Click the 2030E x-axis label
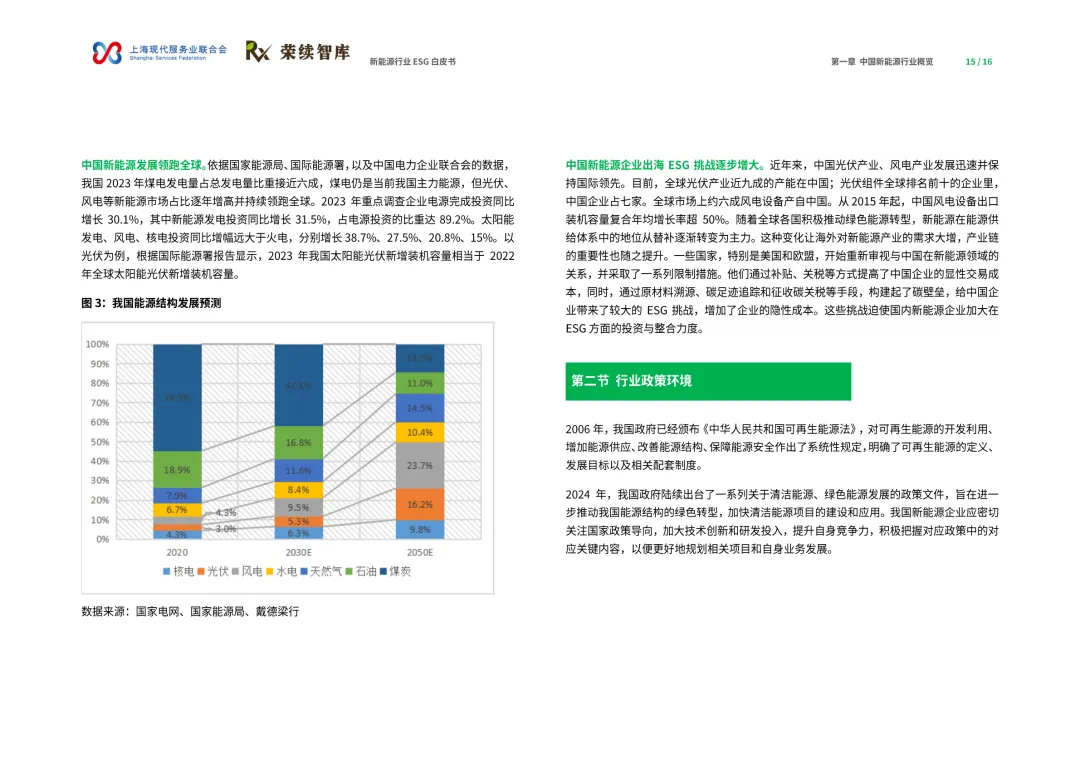The height and width of the screenshot is (764, 1080). 298,553
